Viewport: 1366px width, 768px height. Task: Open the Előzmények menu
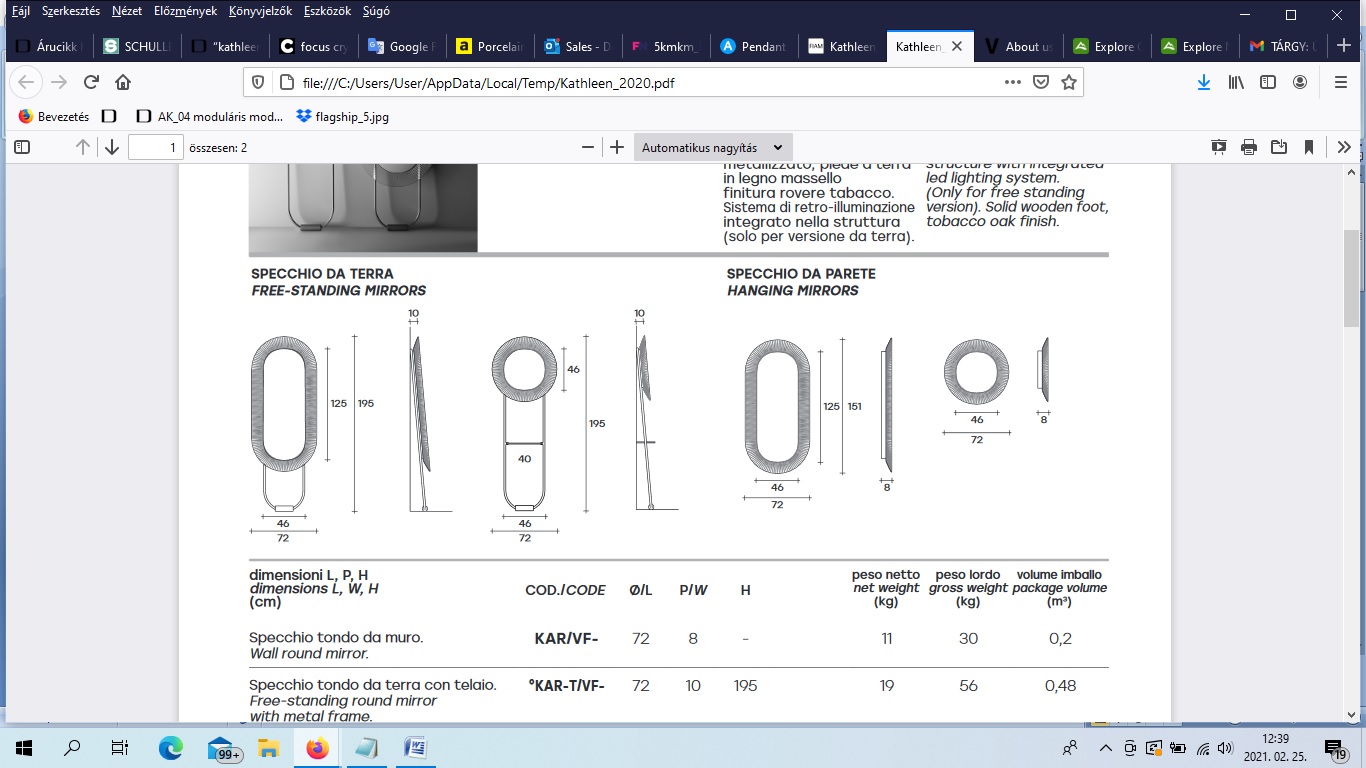(186, 12)
